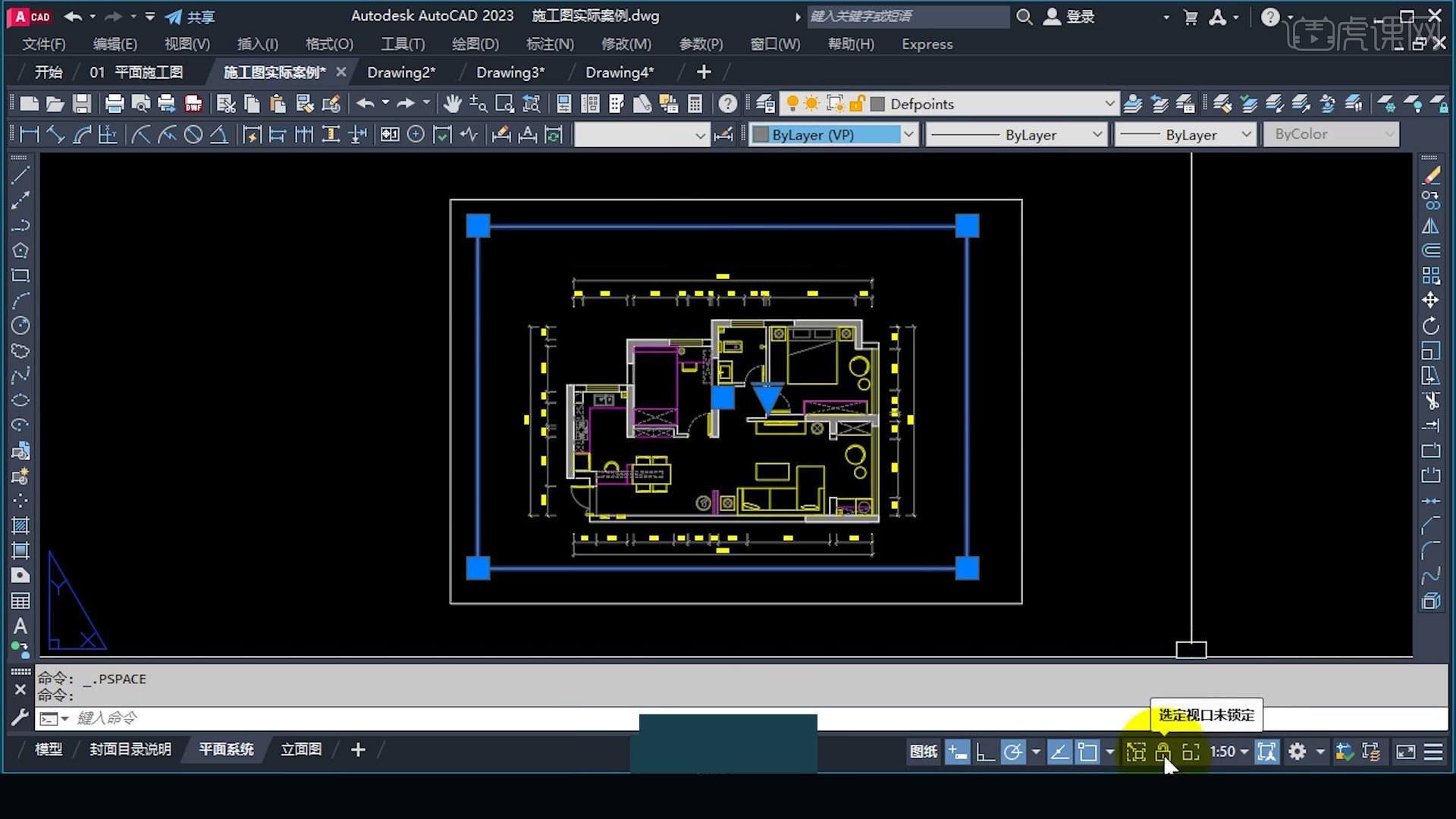The width and height of the screenshot is (1456, 819).
Task: Select the Mirror tool in right toolbar
Action: 1430,226
